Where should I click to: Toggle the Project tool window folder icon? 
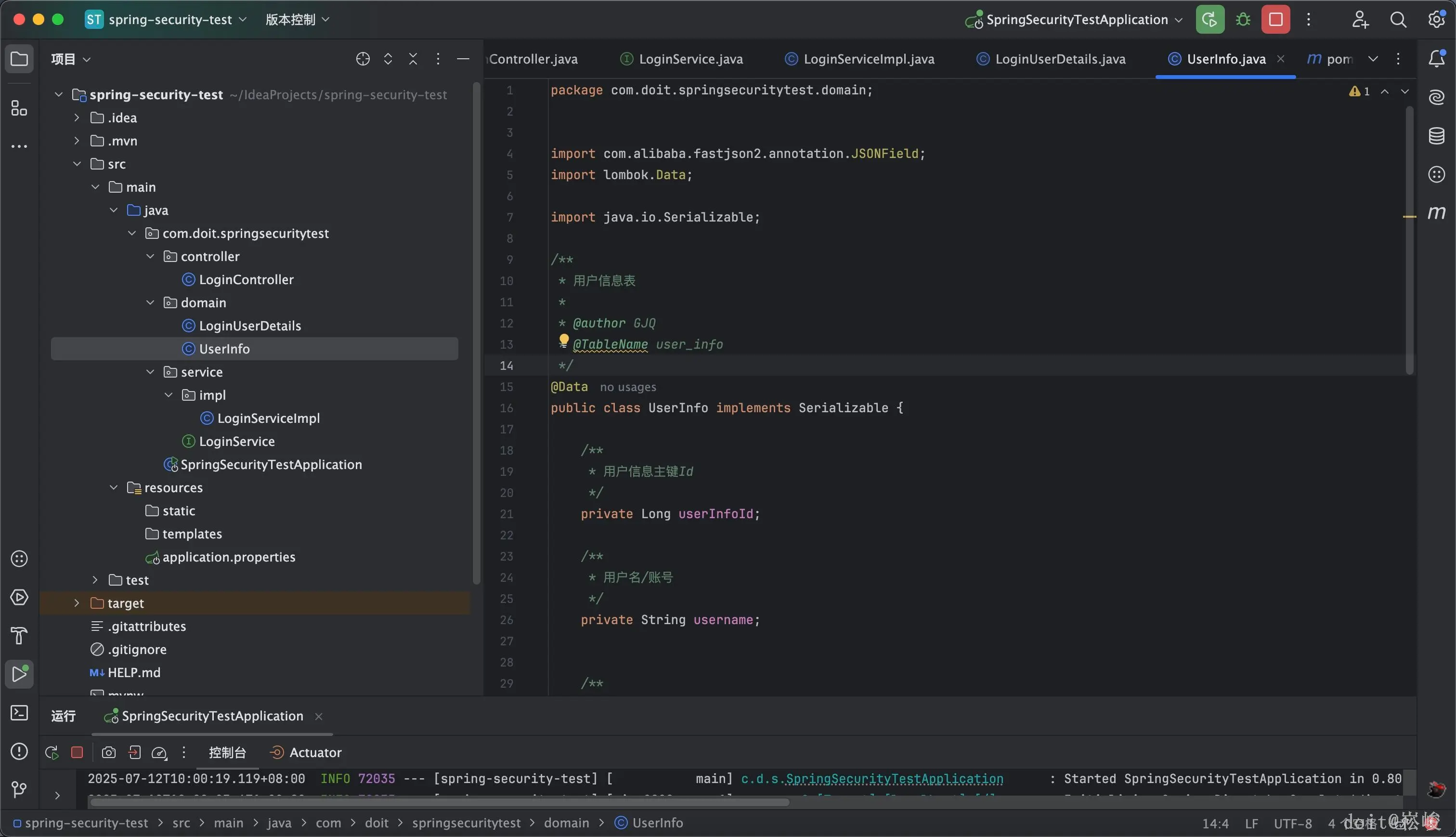point(19,59)
